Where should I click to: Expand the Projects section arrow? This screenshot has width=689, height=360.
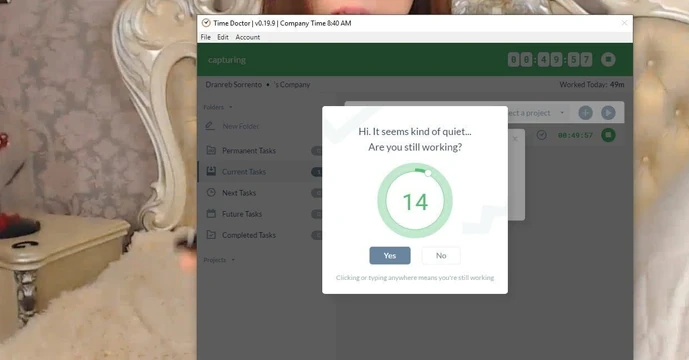(233, 260)
